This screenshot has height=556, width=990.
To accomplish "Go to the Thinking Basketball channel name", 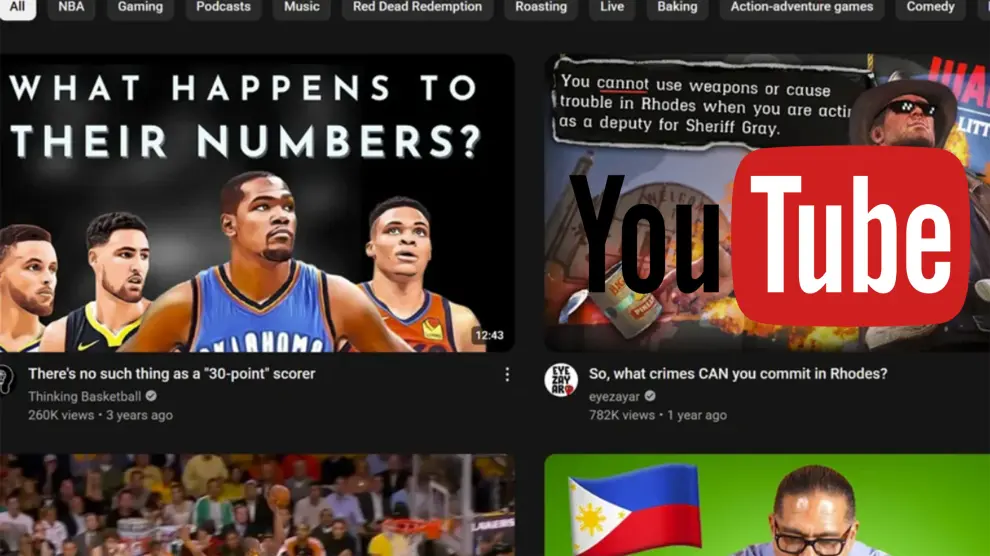I will click(84, 396).
